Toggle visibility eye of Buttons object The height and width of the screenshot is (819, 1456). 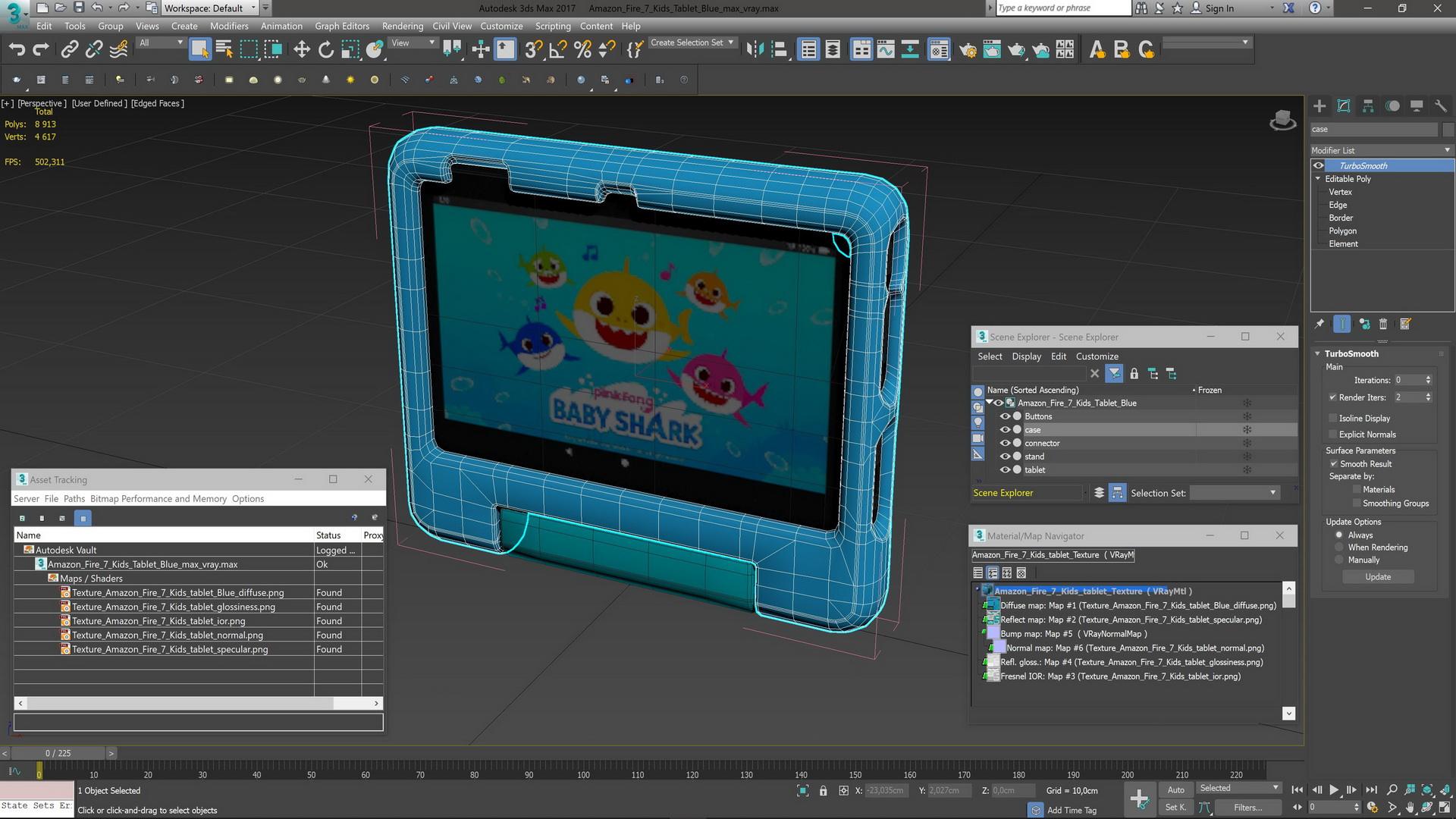point(1005,416)
